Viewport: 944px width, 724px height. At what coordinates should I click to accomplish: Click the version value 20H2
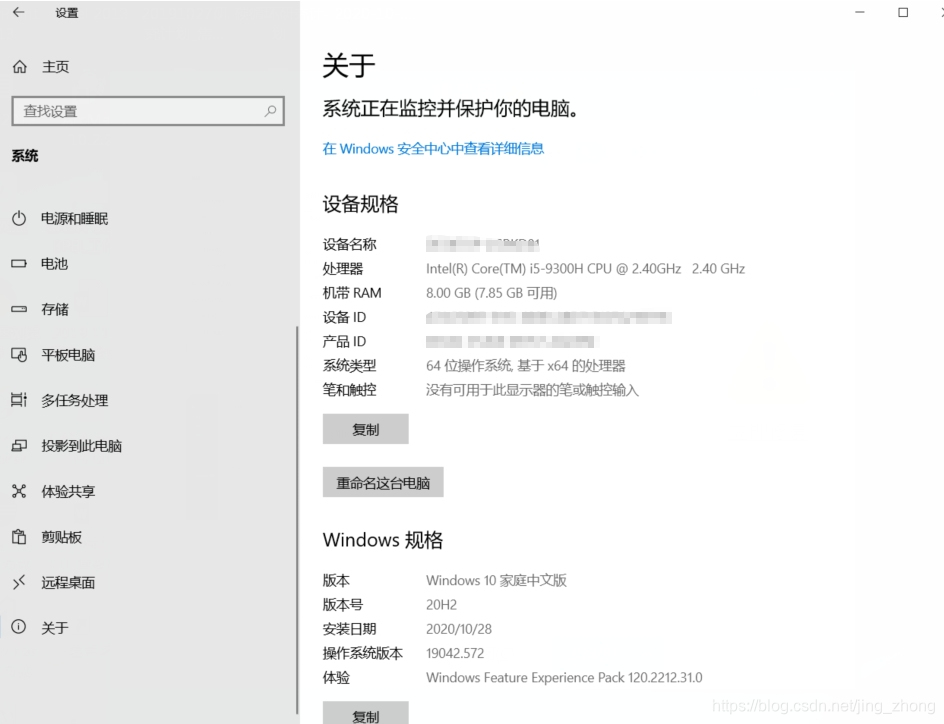click(x=441, y=605)
